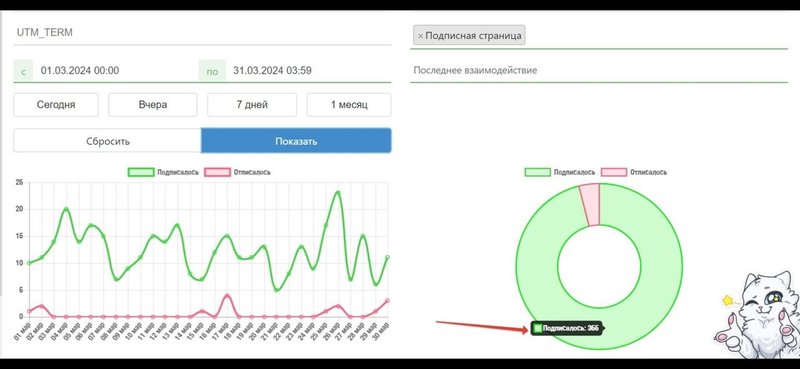800x369 pixels.
Task: Select the Сегодня period preset
Action: [x=56, y=105]
